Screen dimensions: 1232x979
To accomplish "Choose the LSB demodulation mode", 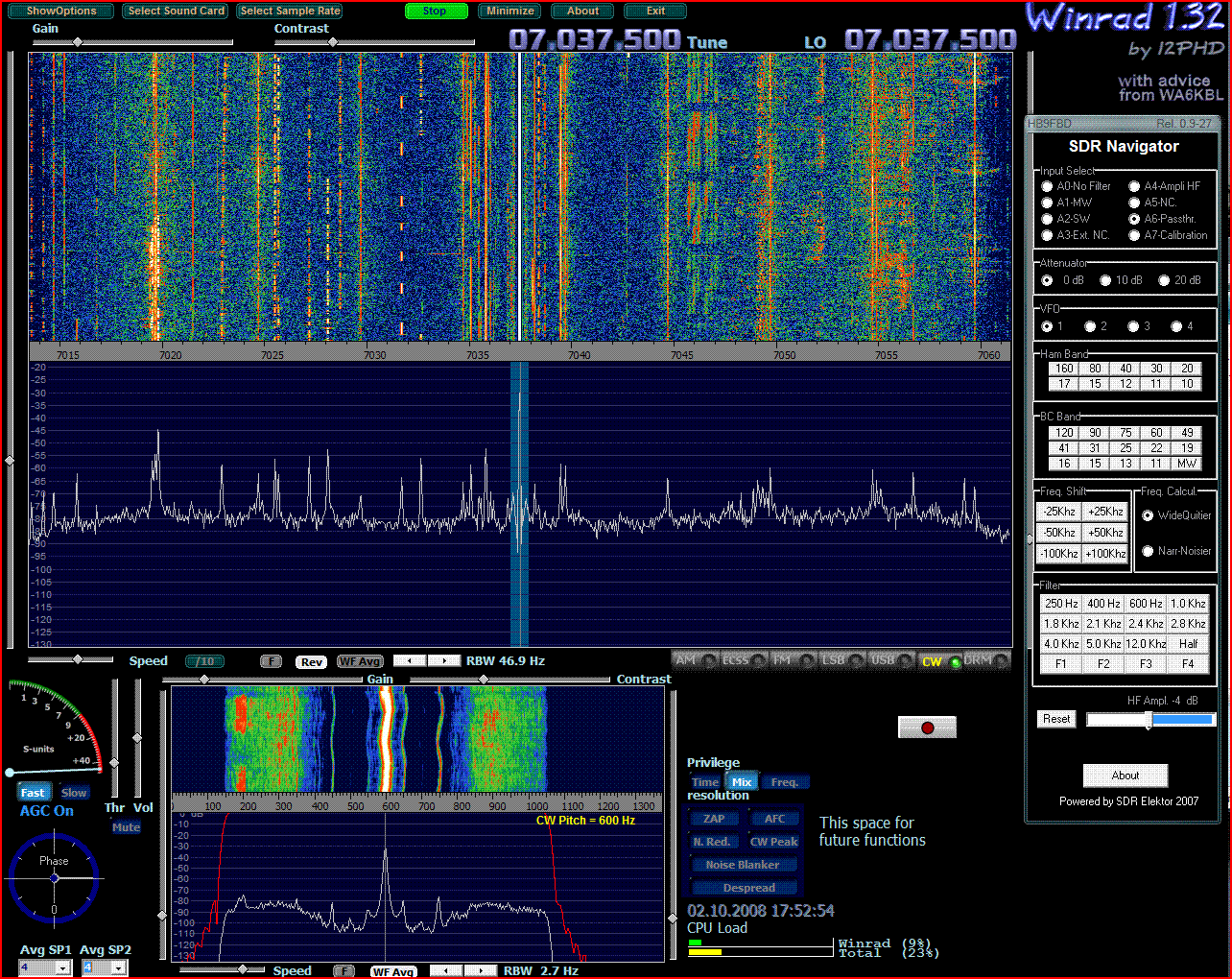I will (841, 660).
